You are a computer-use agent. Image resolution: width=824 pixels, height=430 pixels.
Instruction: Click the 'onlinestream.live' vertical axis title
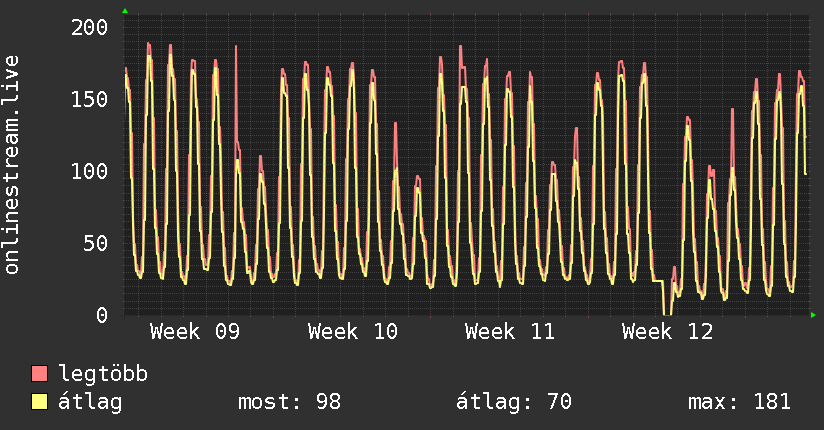(11, 165)
